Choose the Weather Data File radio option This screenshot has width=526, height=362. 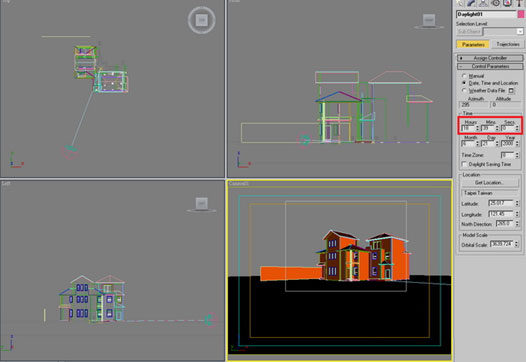click(464, 91)
